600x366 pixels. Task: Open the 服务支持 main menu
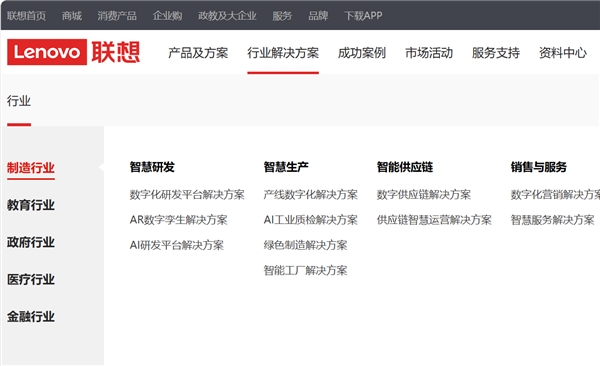(x=496, y=53)
